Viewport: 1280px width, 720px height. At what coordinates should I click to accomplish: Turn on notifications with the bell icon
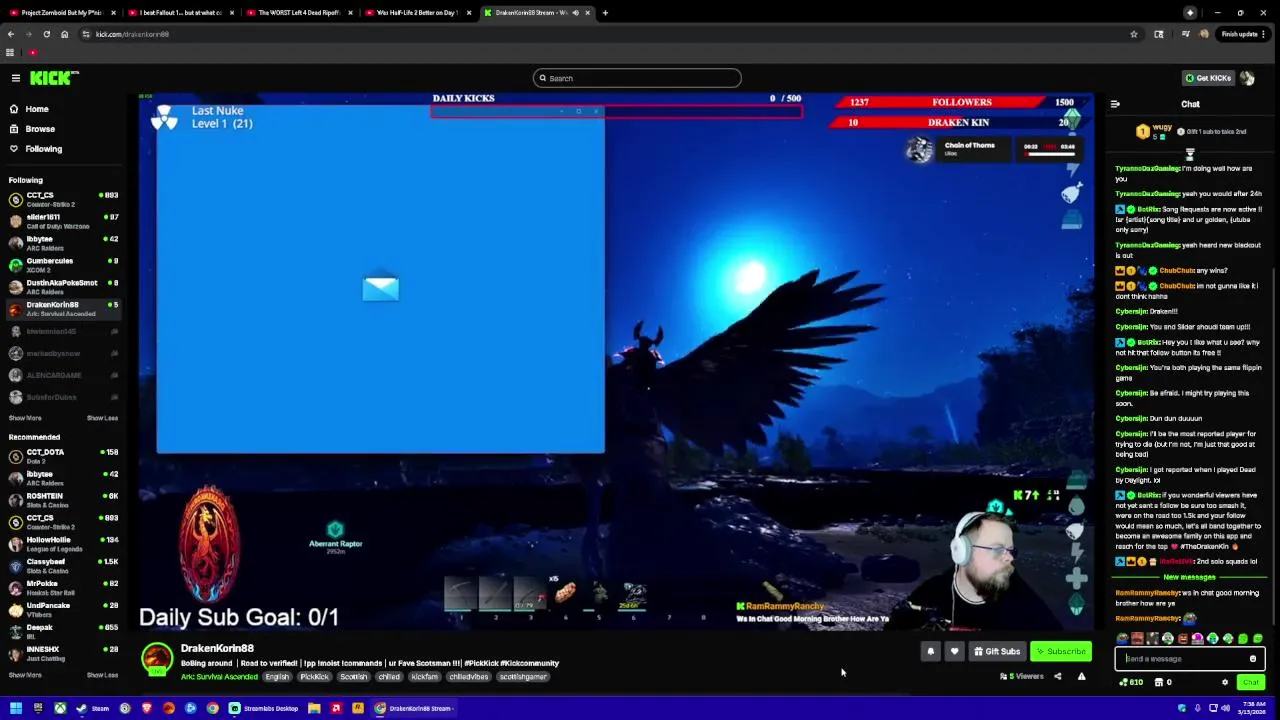[x=930, y=652]
